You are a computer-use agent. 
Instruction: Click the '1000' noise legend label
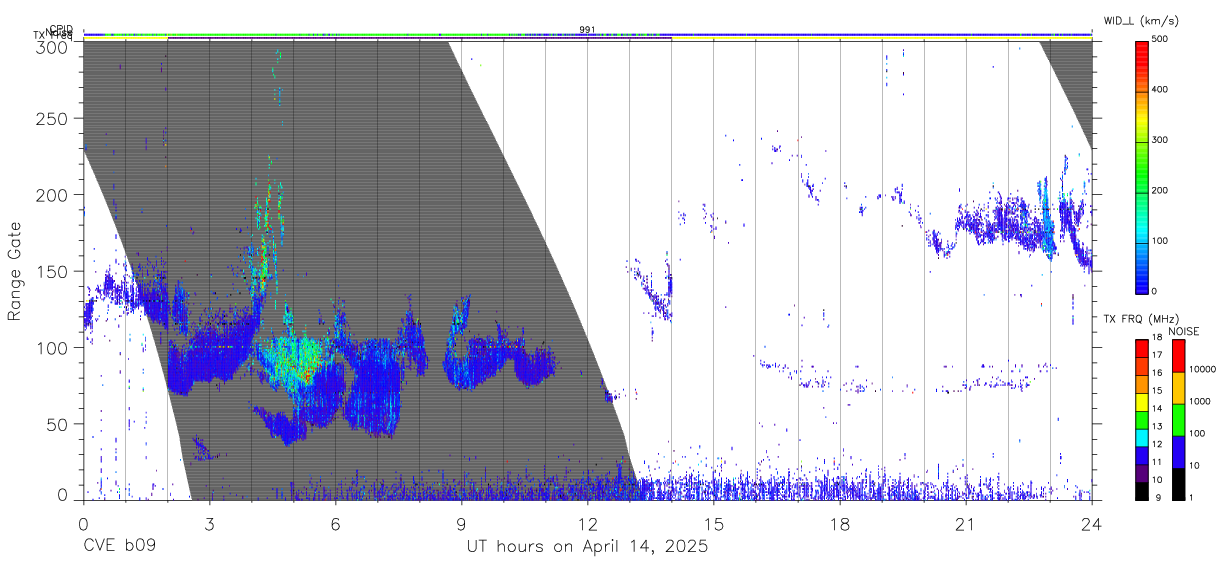coord(1198,401)
